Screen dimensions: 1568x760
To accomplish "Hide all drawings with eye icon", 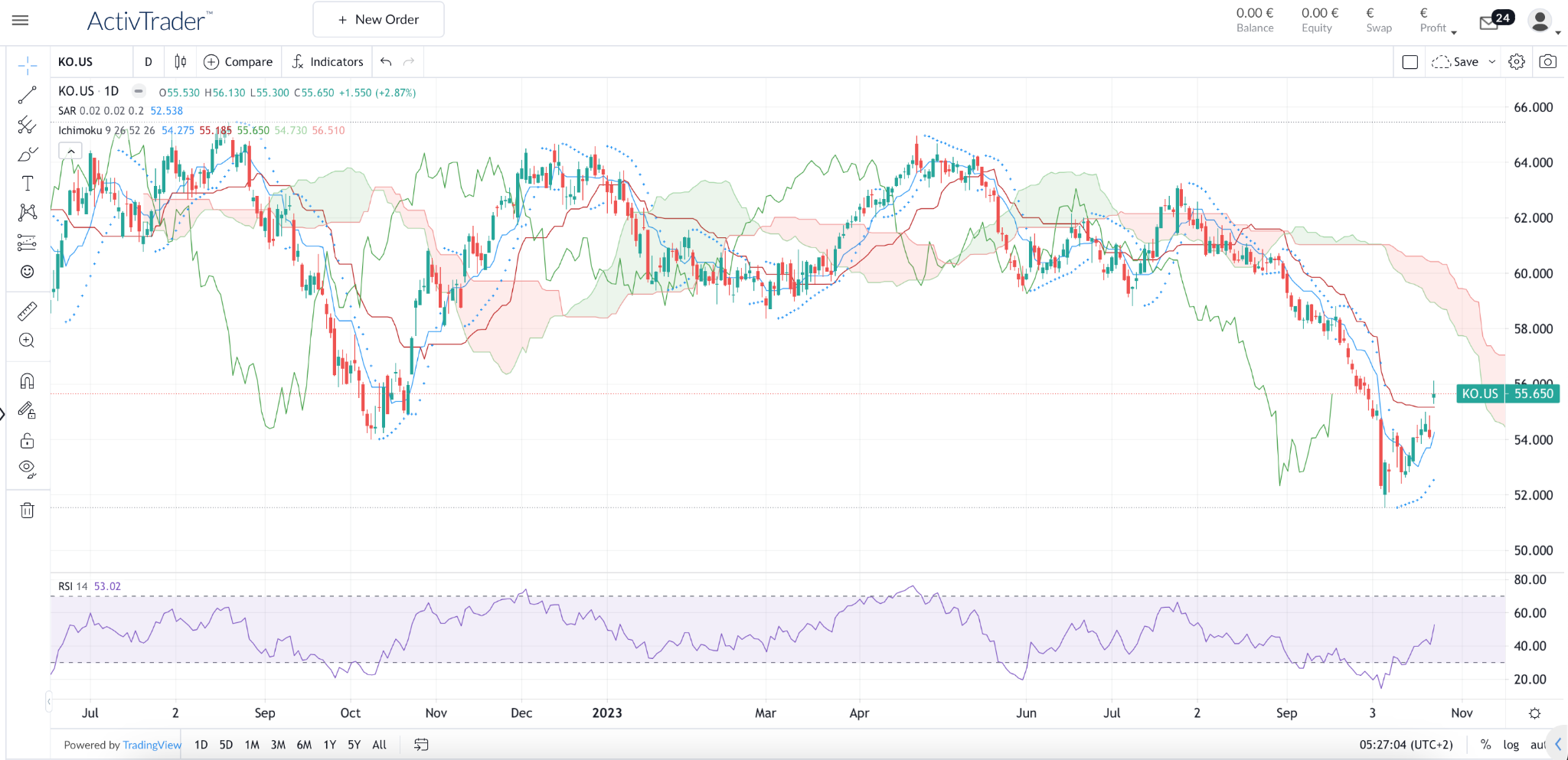I will click(28, 469).
